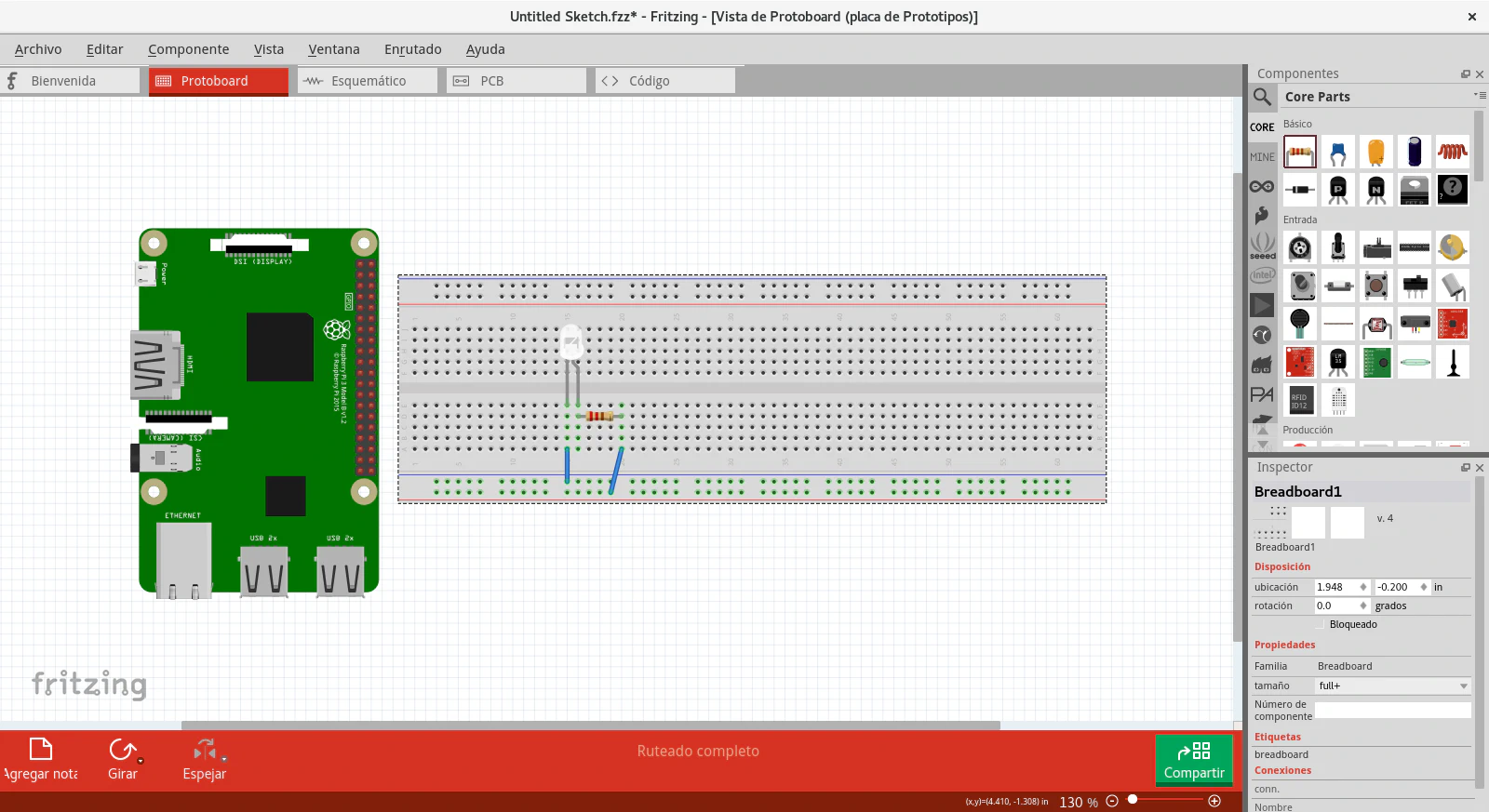This screenshot has width=1489, height=812.
Task: Switch to the Esquemático tab
Action: click(368, 81)
